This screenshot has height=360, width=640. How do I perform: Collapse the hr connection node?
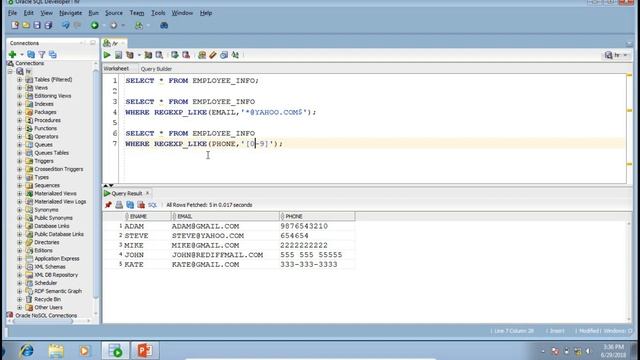tap(10, 71)
